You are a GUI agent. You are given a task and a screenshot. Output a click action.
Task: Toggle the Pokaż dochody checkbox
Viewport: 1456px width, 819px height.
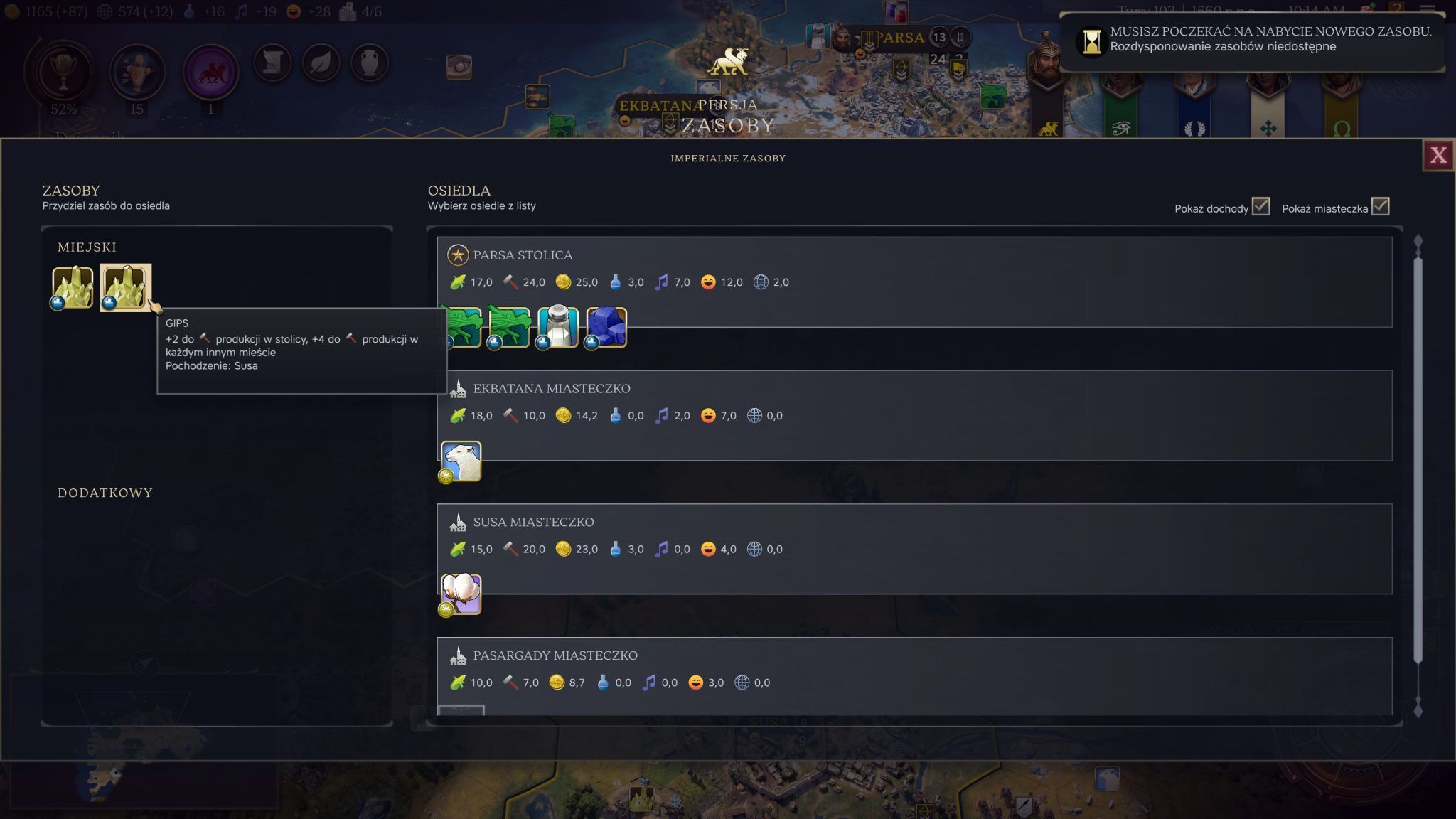[1260, 206]
